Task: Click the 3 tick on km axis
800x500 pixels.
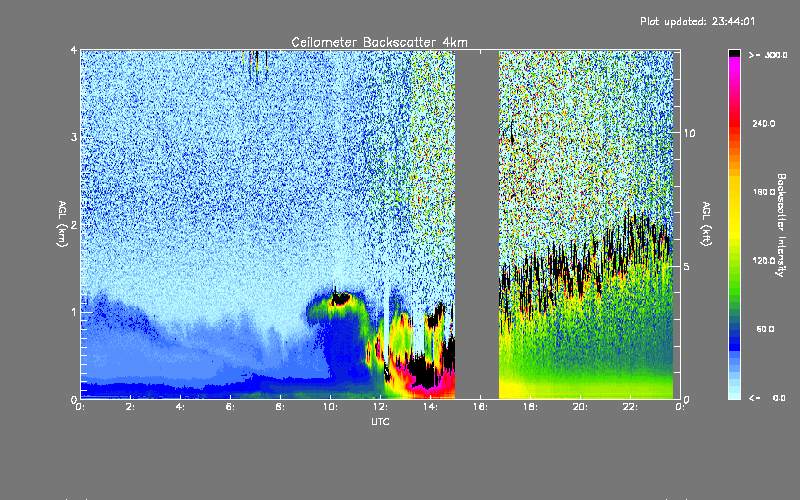Action: 74,137
